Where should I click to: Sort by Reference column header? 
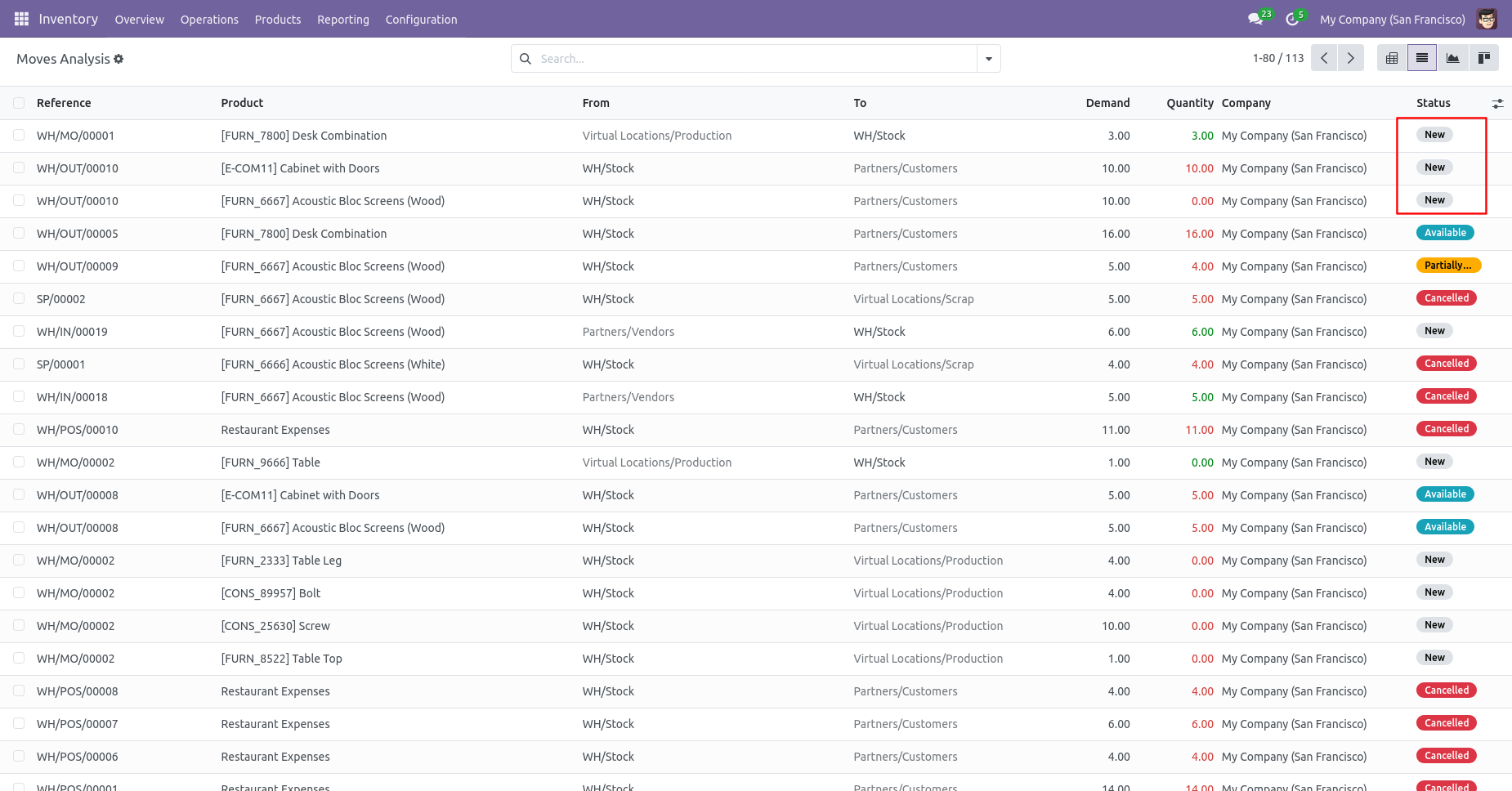pyautogui.click(x=64, y=103)
